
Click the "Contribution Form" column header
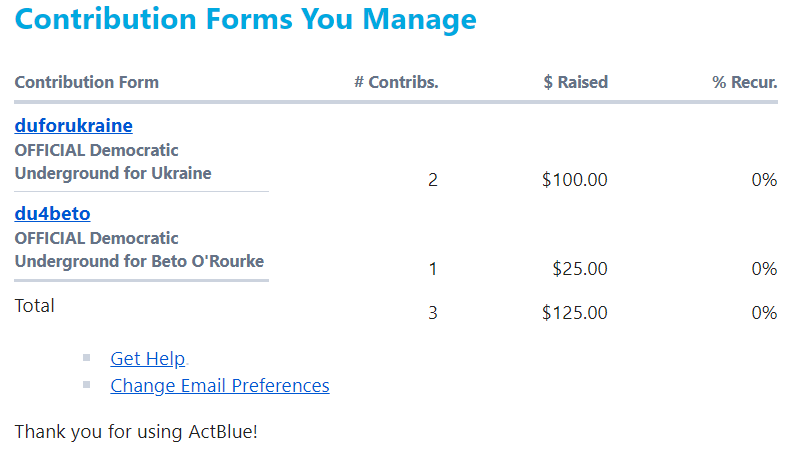[86, 82]
